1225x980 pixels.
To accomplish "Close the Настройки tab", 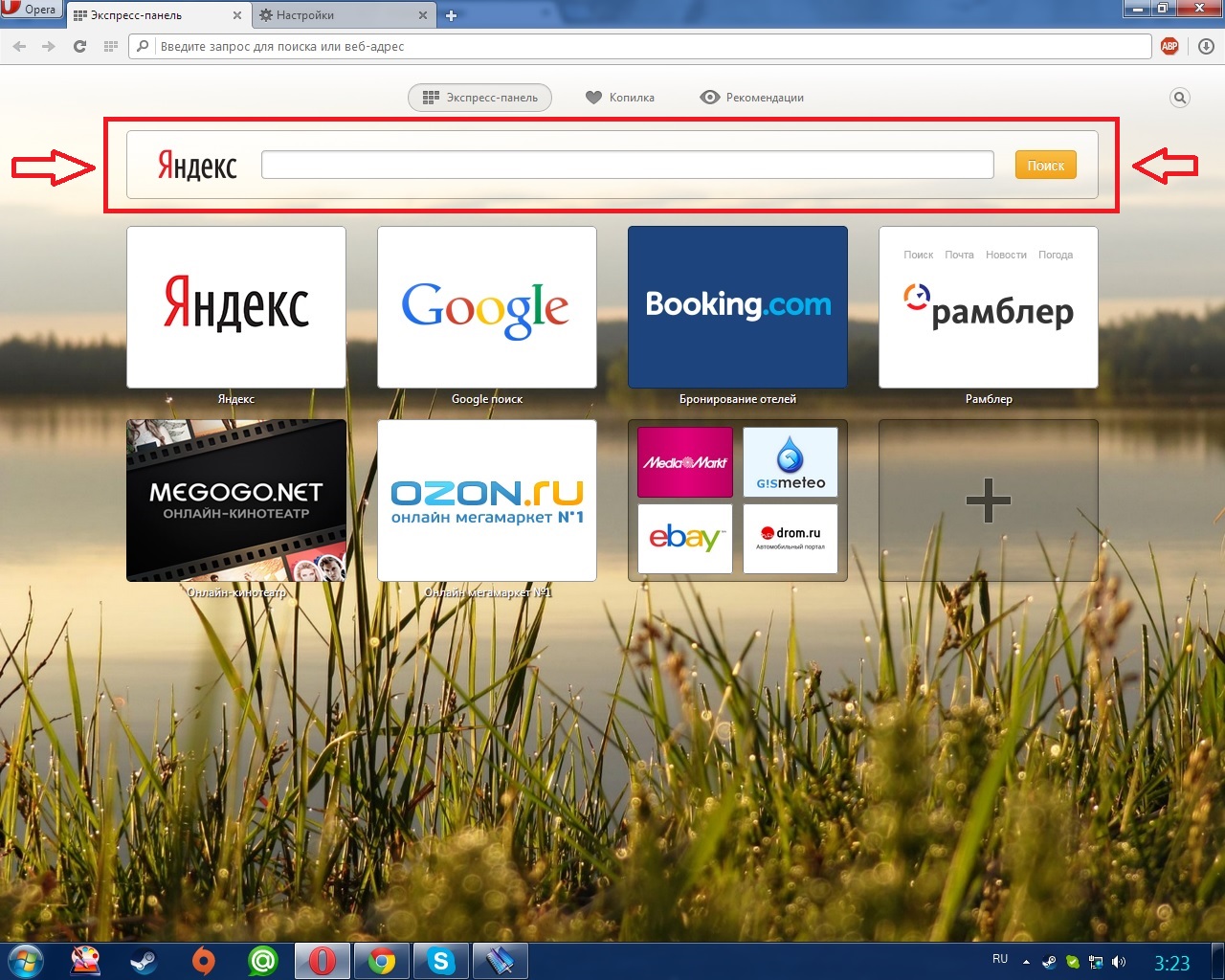I will pyautogui.click(x=423, y=15).
